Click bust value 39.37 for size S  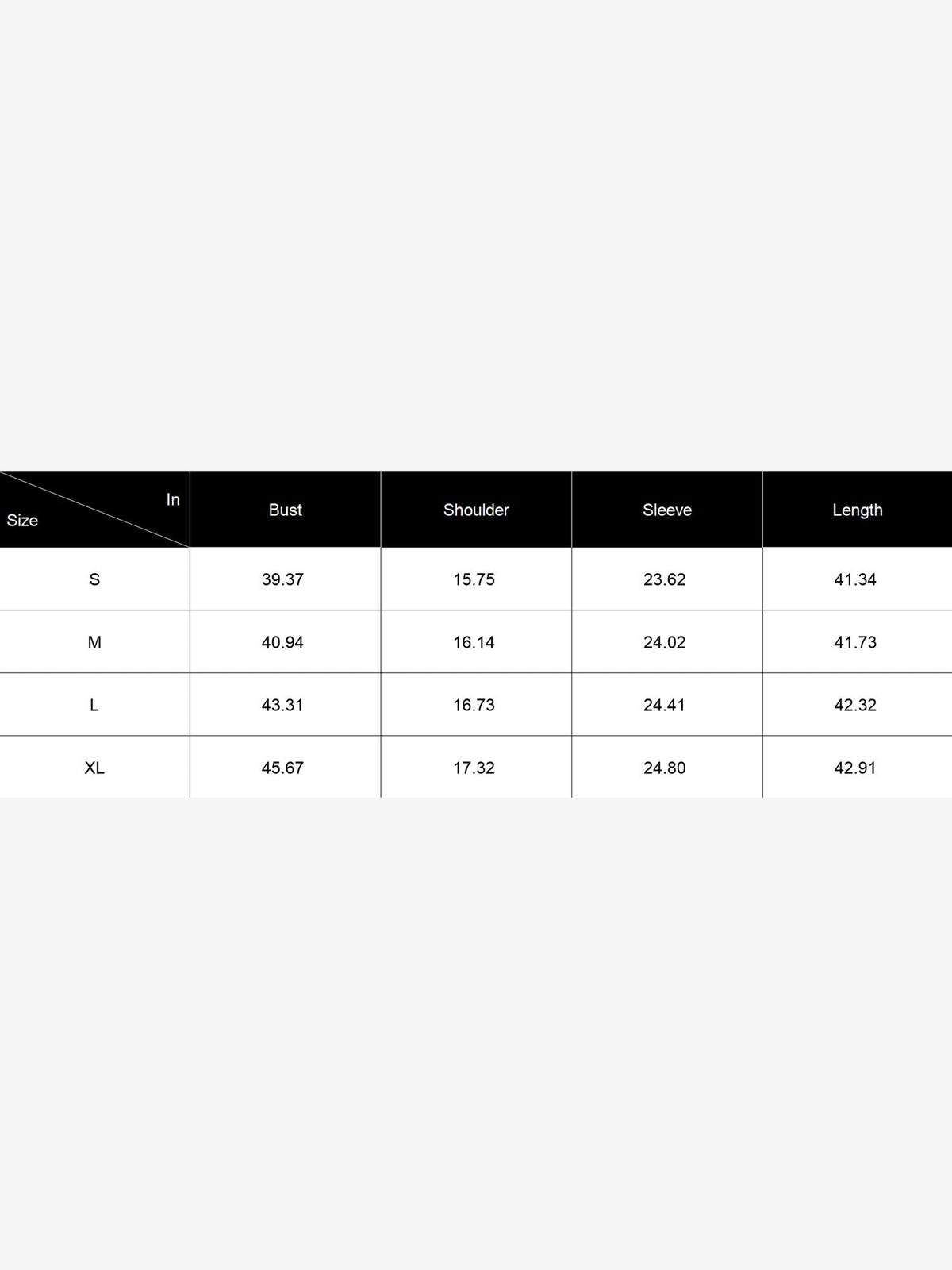[x=283, y=579]
